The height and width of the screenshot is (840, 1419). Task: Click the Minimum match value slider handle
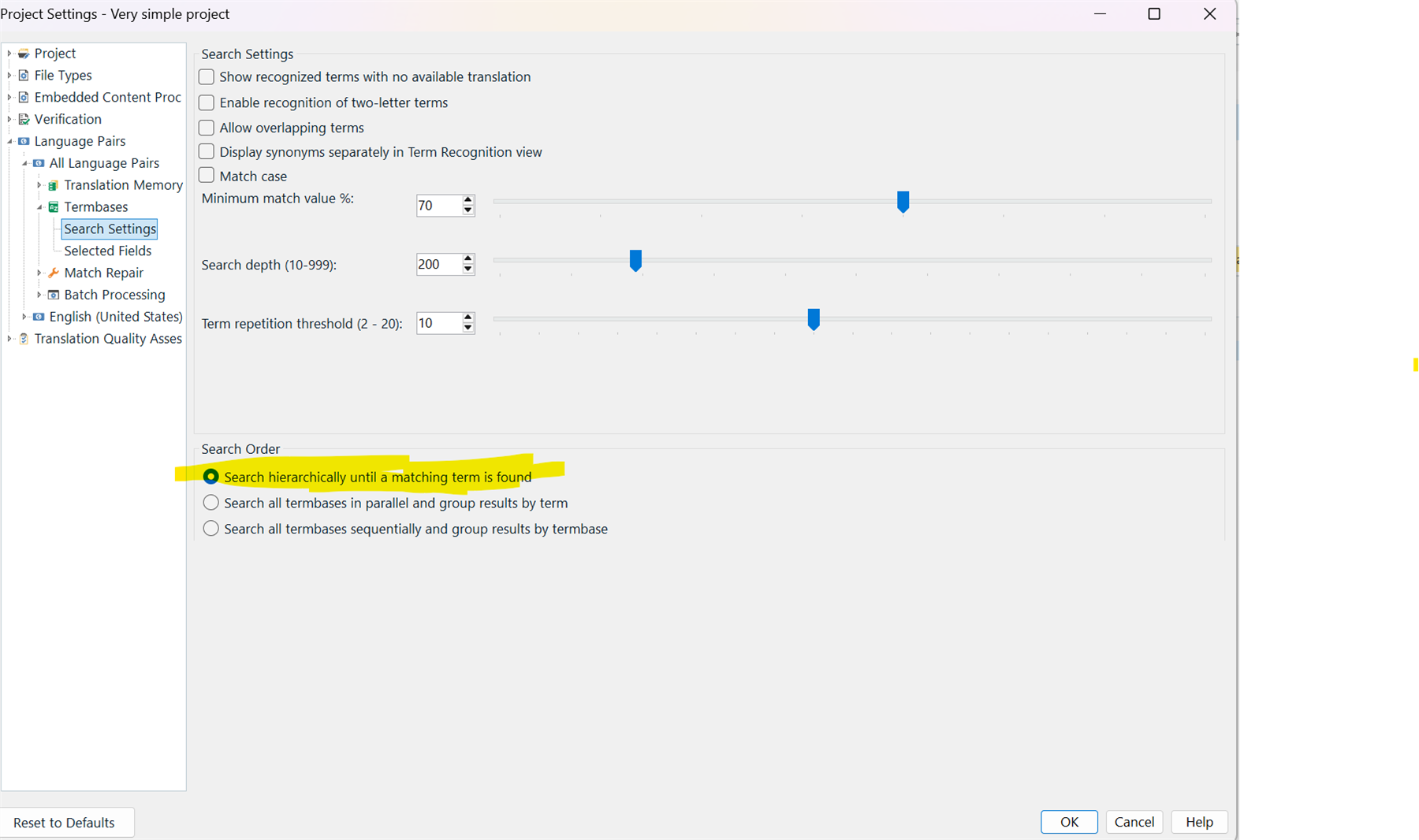tap(903, 202)
